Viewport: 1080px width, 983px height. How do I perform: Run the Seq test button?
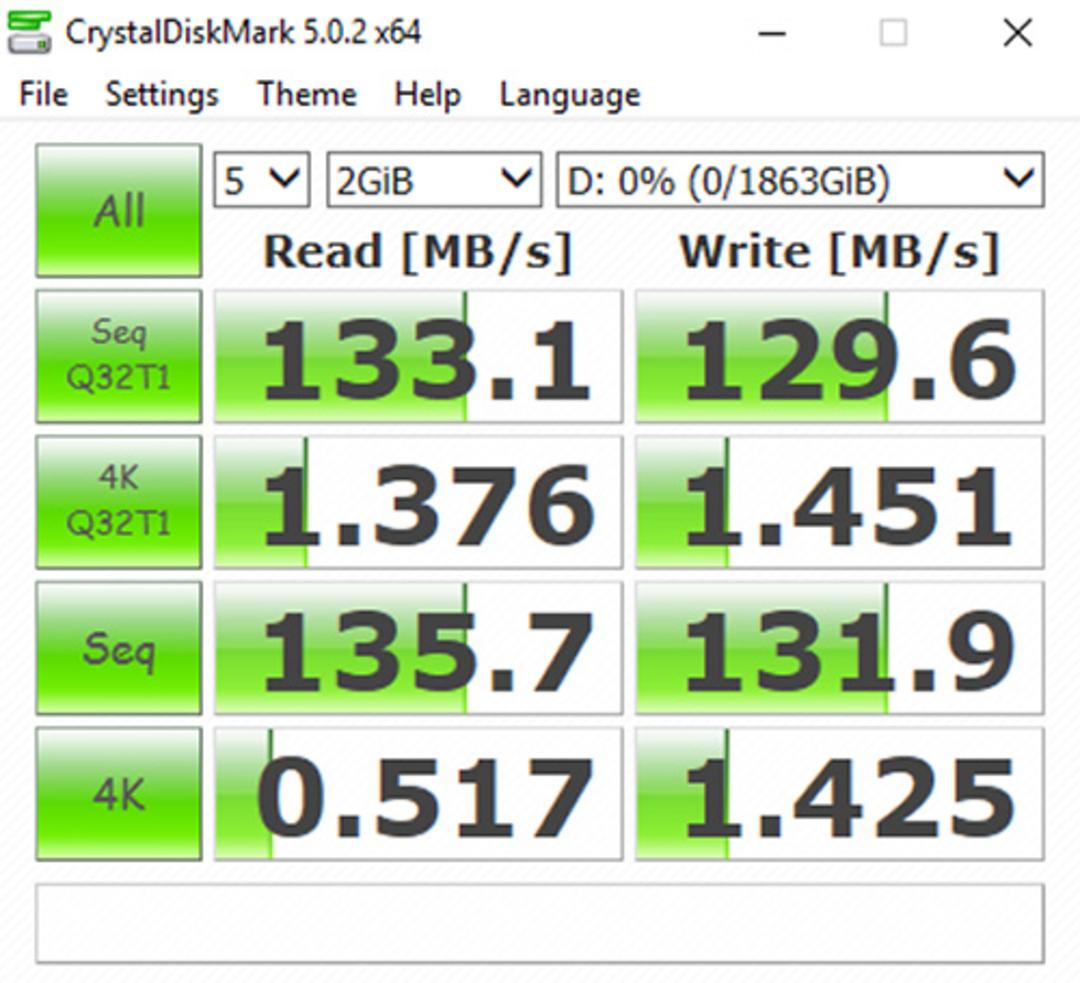pyautogui.click(x=119, y=648)
